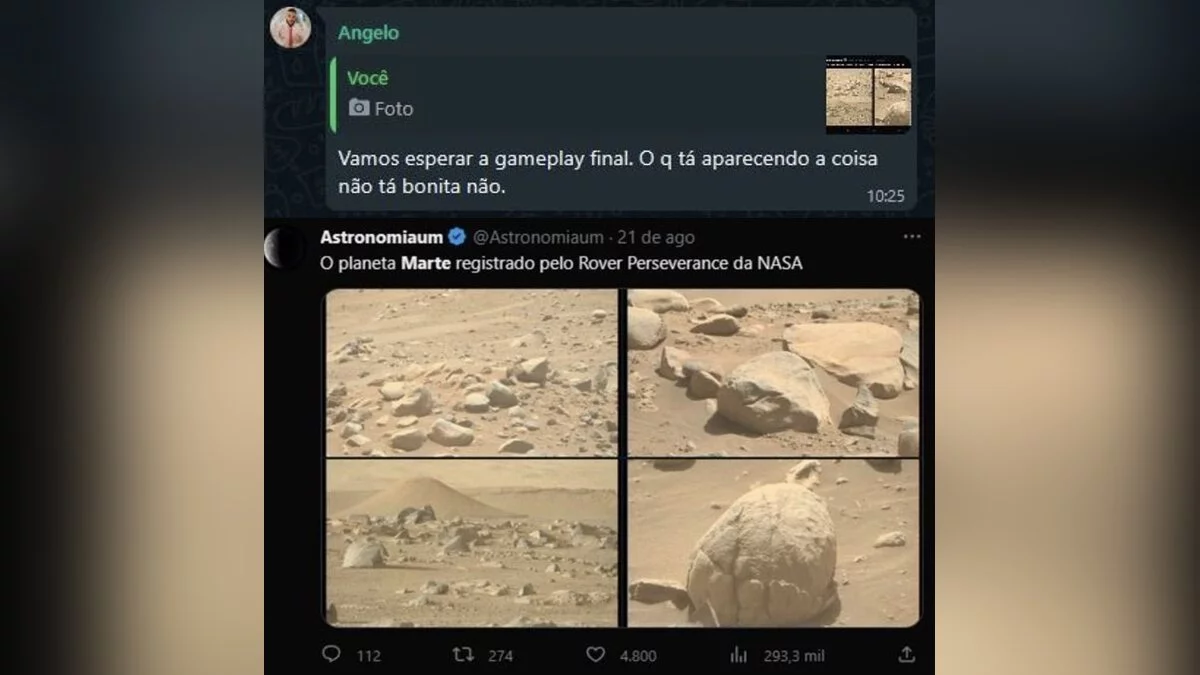Image resolution: width=1200 pixels, height=675 pixels.
Task: Open Angelo's profile picture
Action: tap(290, 28)
